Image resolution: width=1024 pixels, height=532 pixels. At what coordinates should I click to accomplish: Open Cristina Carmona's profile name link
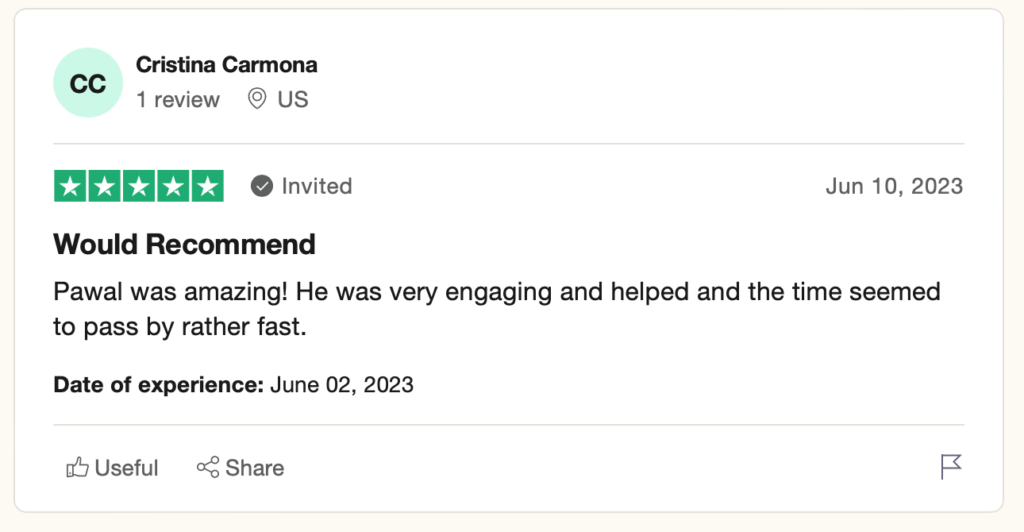226,65
